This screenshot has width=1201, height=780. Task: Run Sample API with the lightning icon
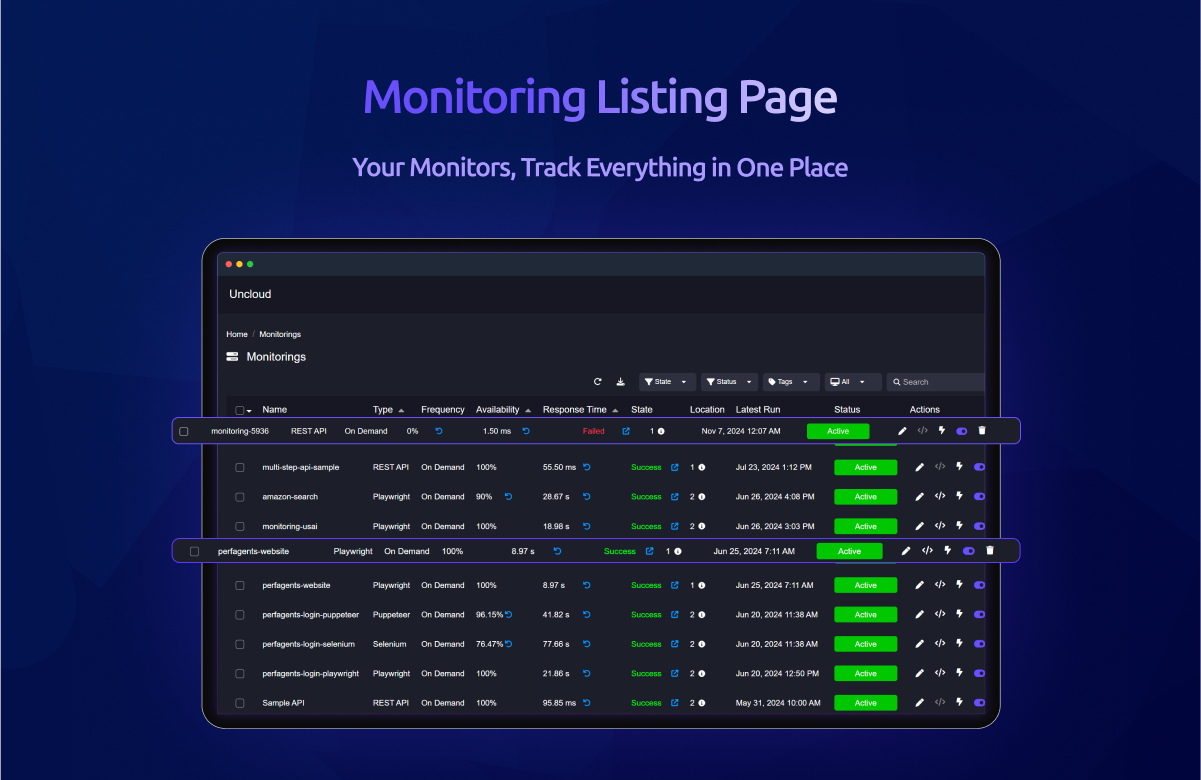(x=959, y=703)
